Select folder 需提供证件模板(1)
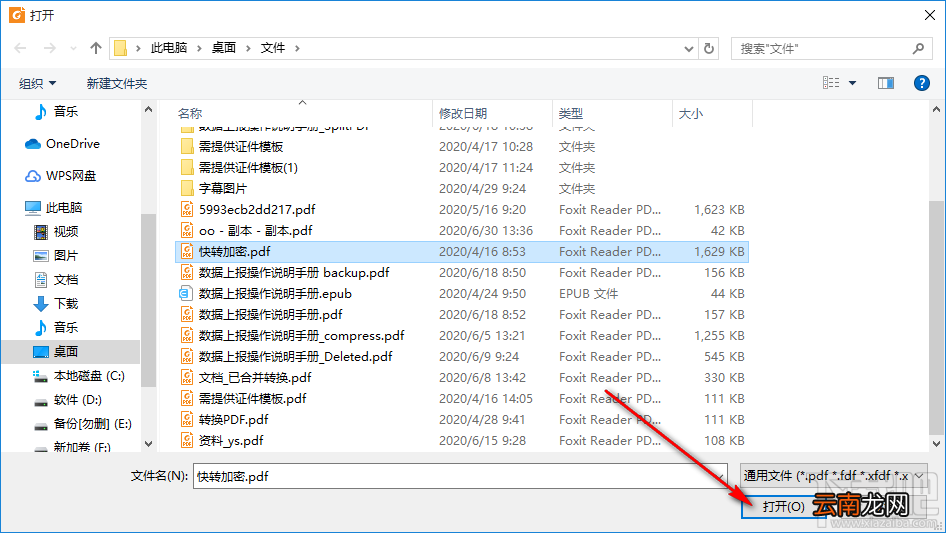 (x=239, y=168)
